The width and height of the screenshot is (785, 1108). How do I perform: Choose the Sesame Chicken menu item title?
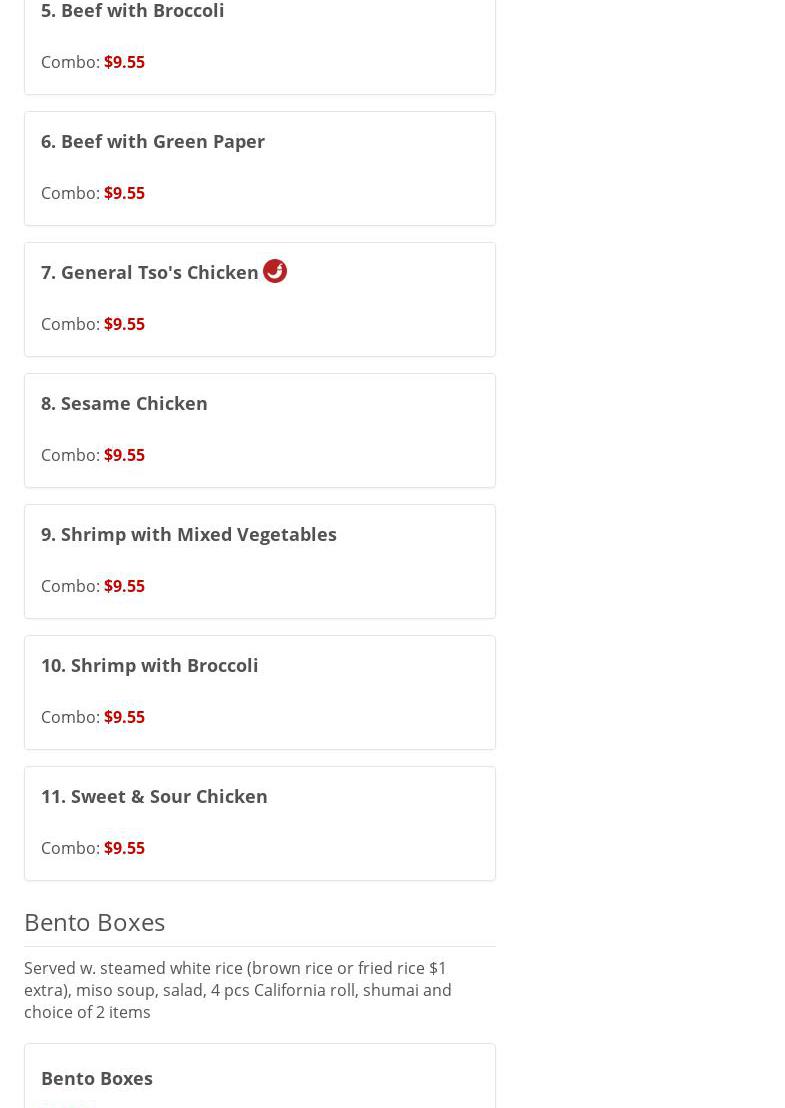124,403
